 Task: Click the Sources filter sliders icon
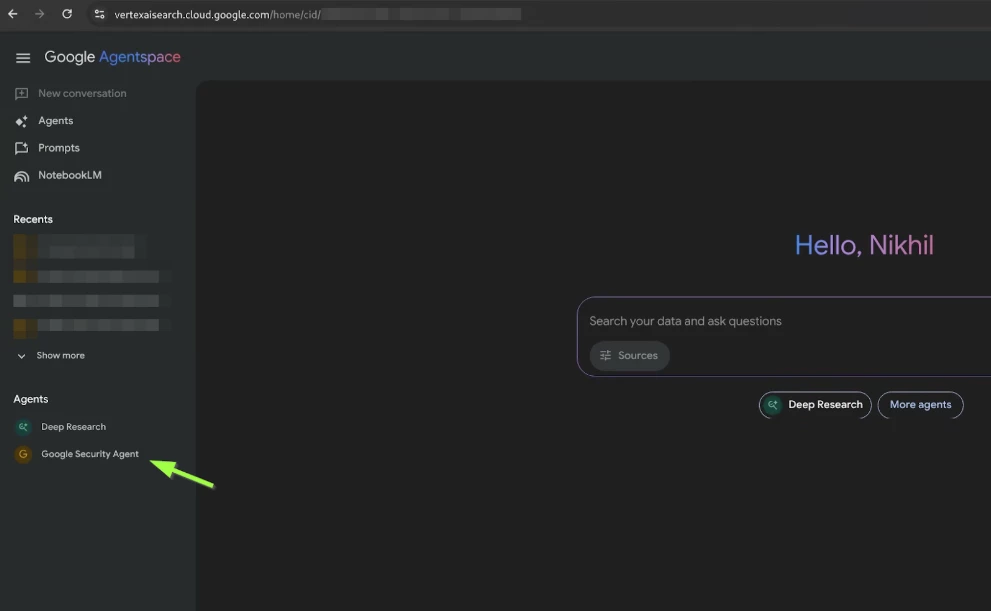pyautogui.click(x=605, y=355)
